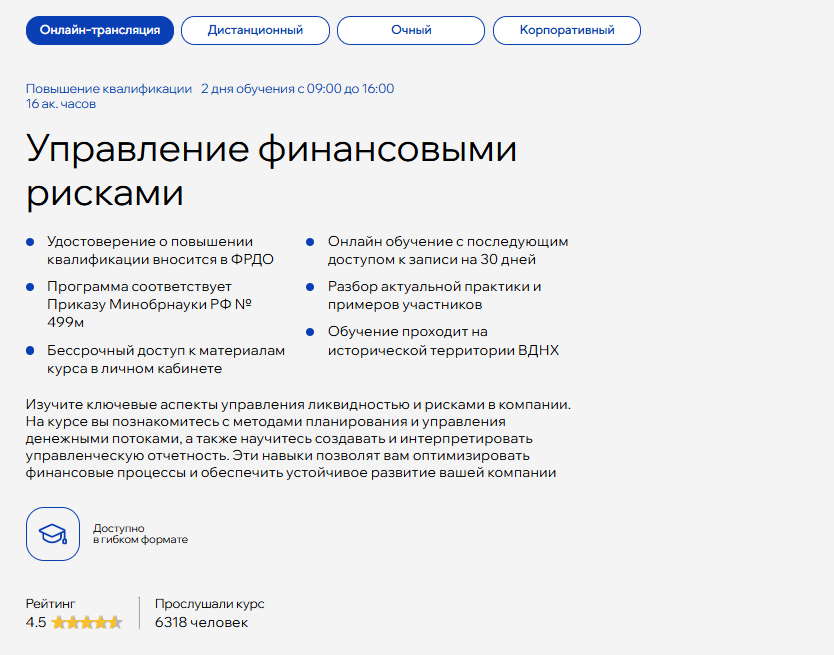834x655 pixels.
Task: Click the 6318 человек listener count
Action: point(201,623)
